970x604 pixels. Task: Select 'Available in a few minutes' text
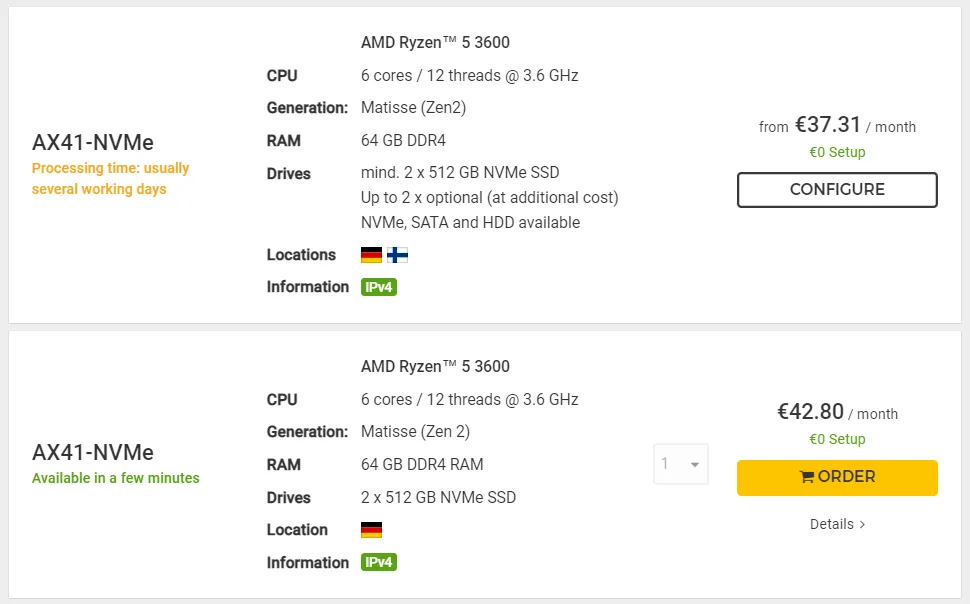point(116,478)
